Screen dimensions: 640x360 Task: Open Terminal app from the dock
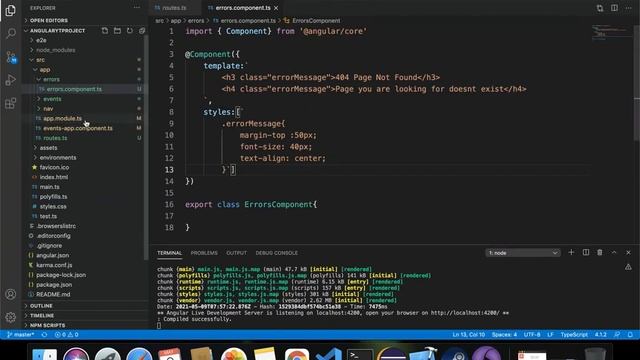360,355
